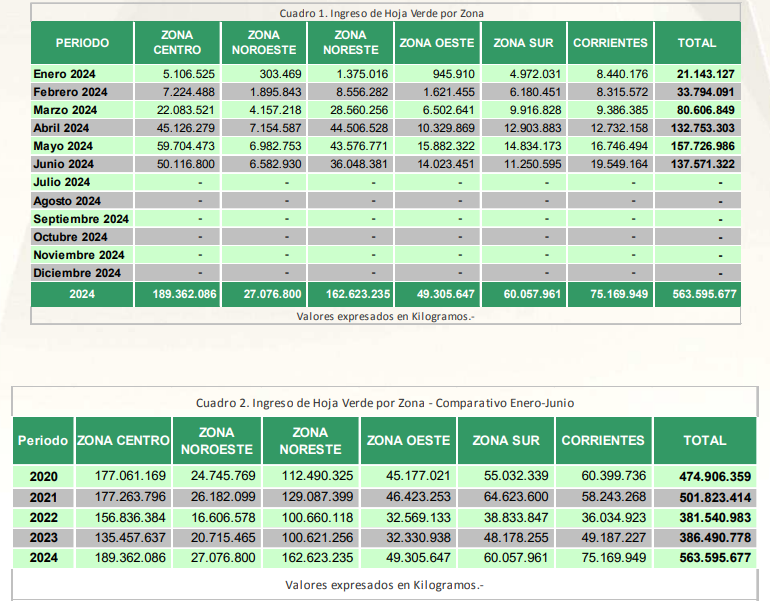Click the 2021 total 501.823.414
Viewport: 770px width, 615px height.
[715, 498]
